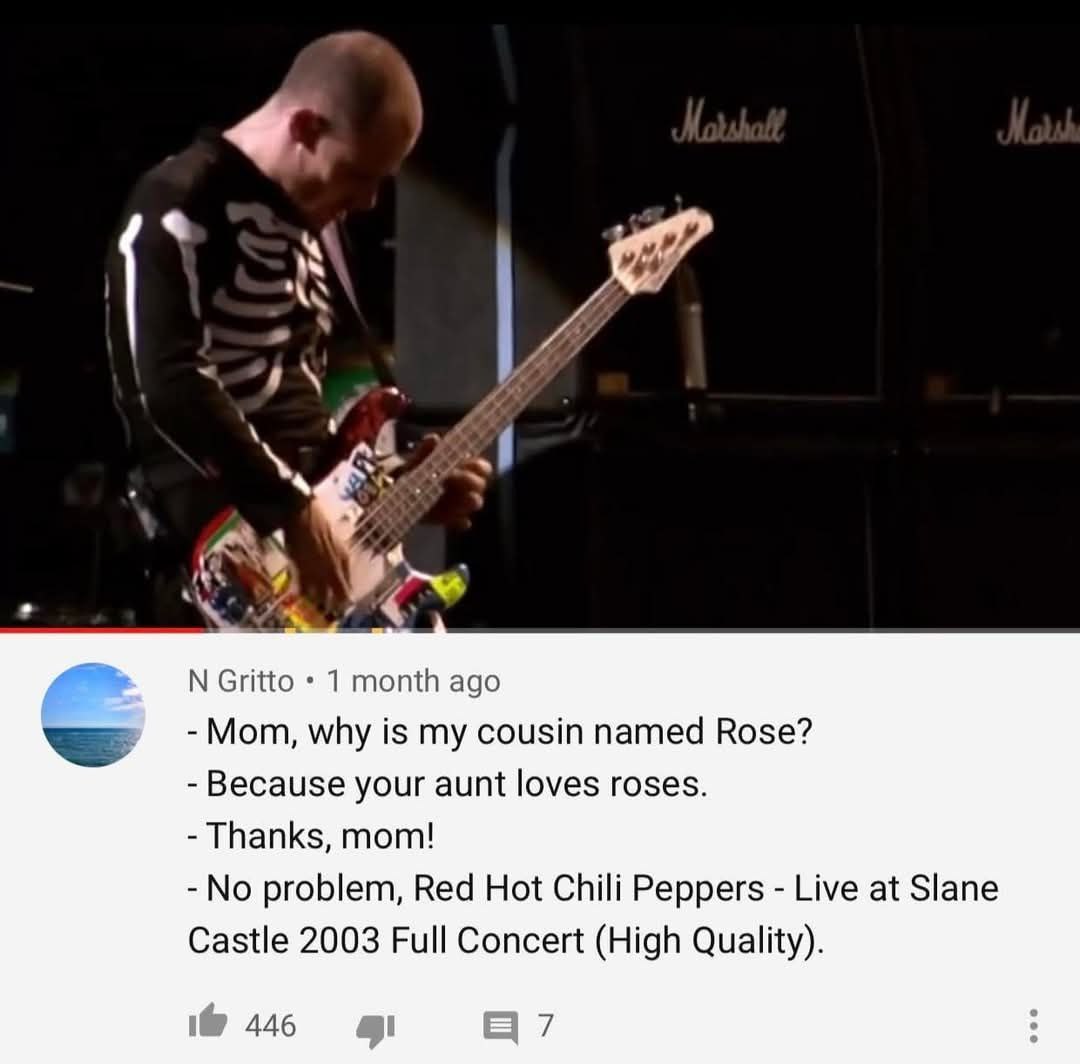This screenshot has width=1080, height=1064.
Task: Click the "Because your aunt loves roses" line
Action: pos(448,784)
